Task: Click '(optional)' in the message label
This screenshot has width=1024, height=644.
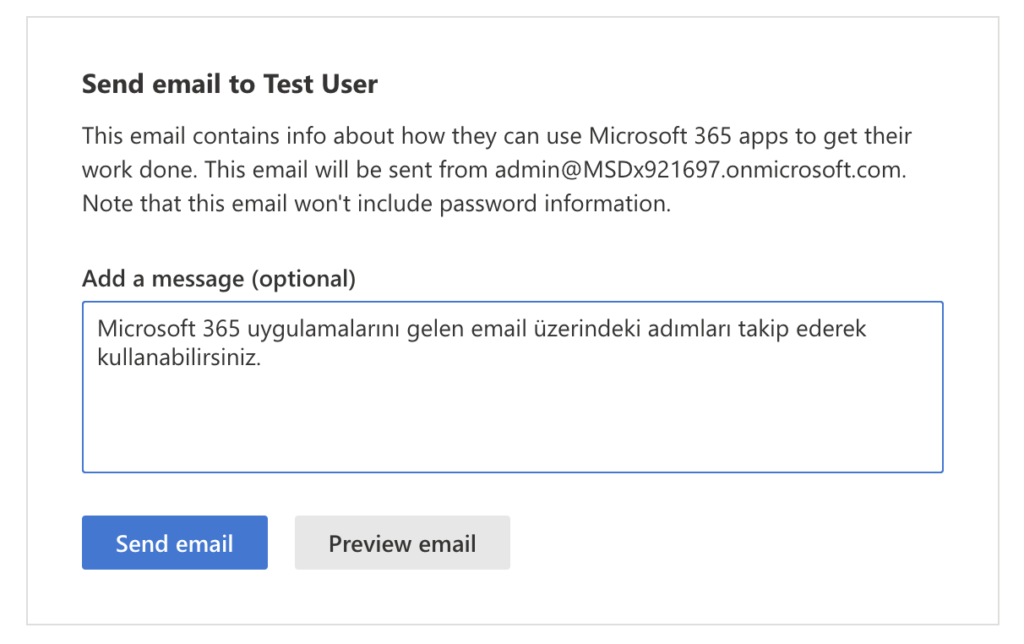Action: 304,279
